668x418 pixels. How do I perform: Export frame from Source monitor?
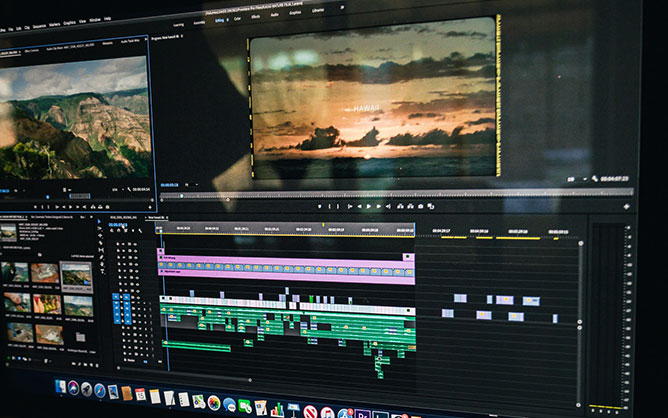[x=107, y=207]
